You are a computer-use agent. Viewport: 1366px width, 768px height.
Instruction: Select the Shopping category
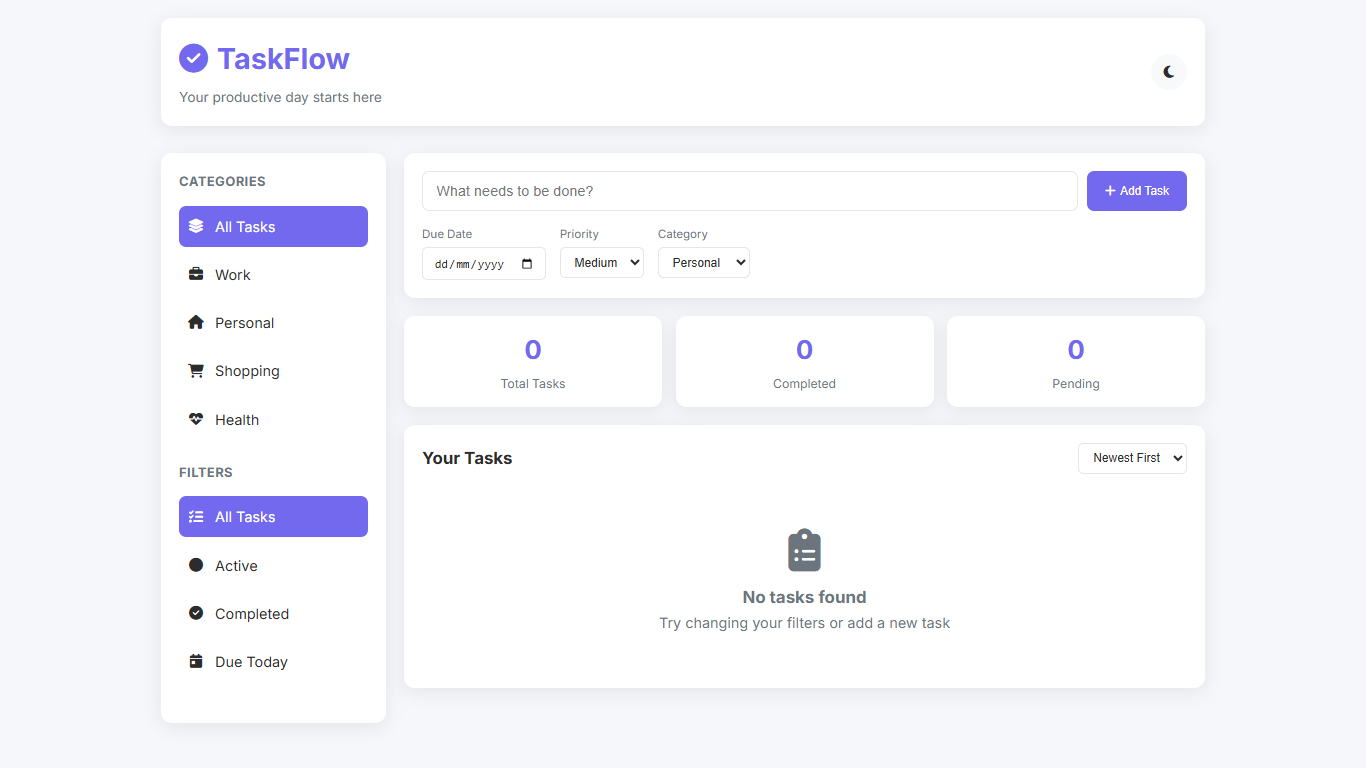pyautogui.click(x=273, y=371)
